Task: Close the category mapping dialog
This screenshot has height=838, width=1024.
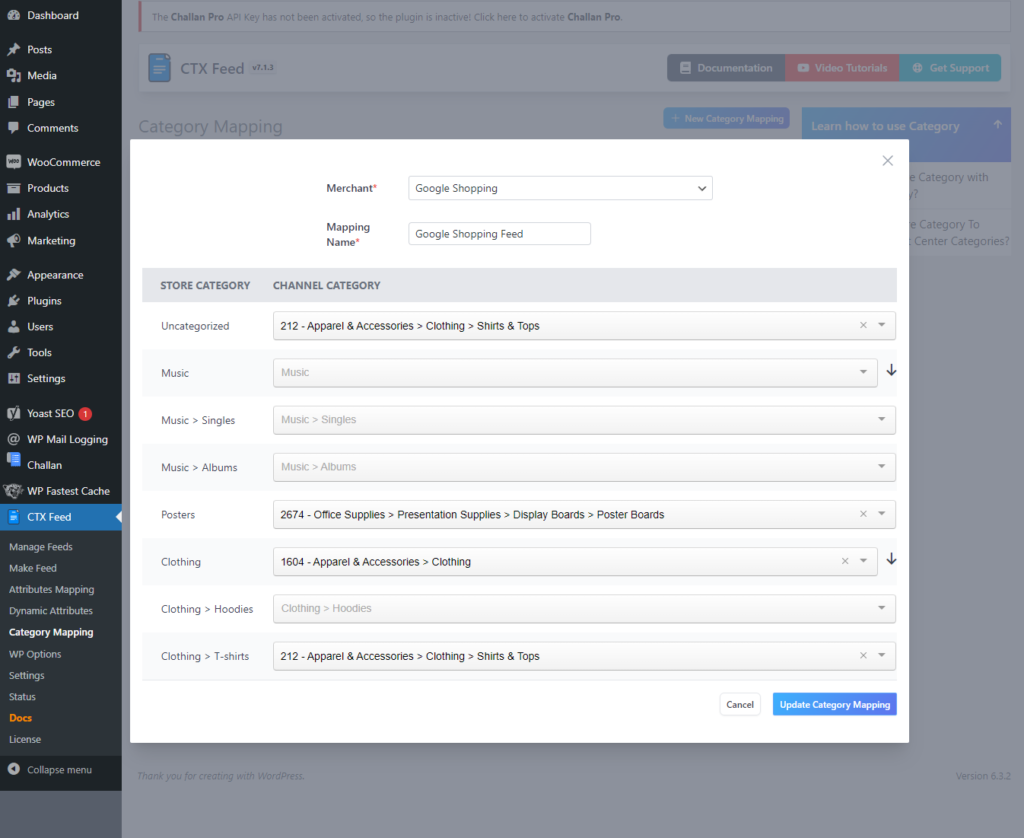Action: (x=888, y=161)
